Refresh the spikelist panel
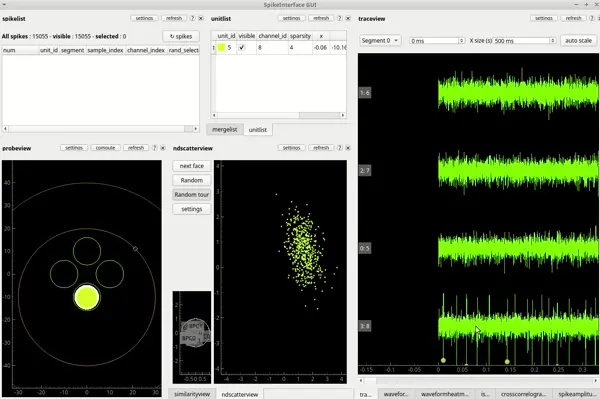The width and height of the screenshot is (600, 399). [174, 18]
